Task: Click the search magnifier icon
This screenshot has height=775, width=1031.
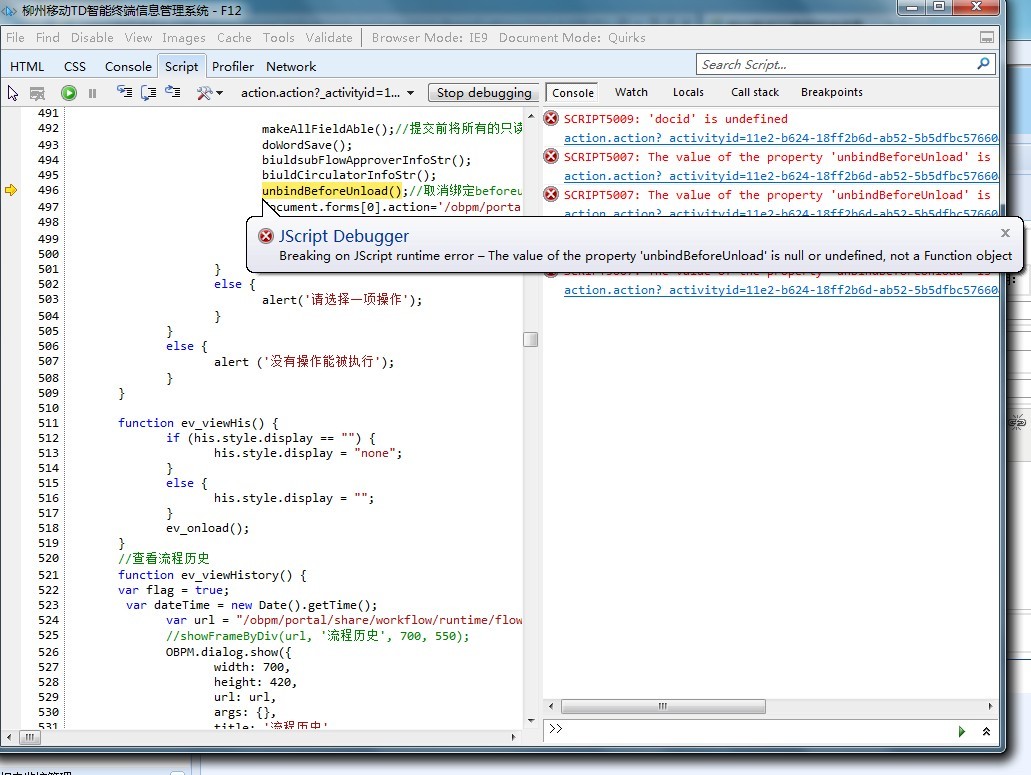Action: [x=984, y=64]
